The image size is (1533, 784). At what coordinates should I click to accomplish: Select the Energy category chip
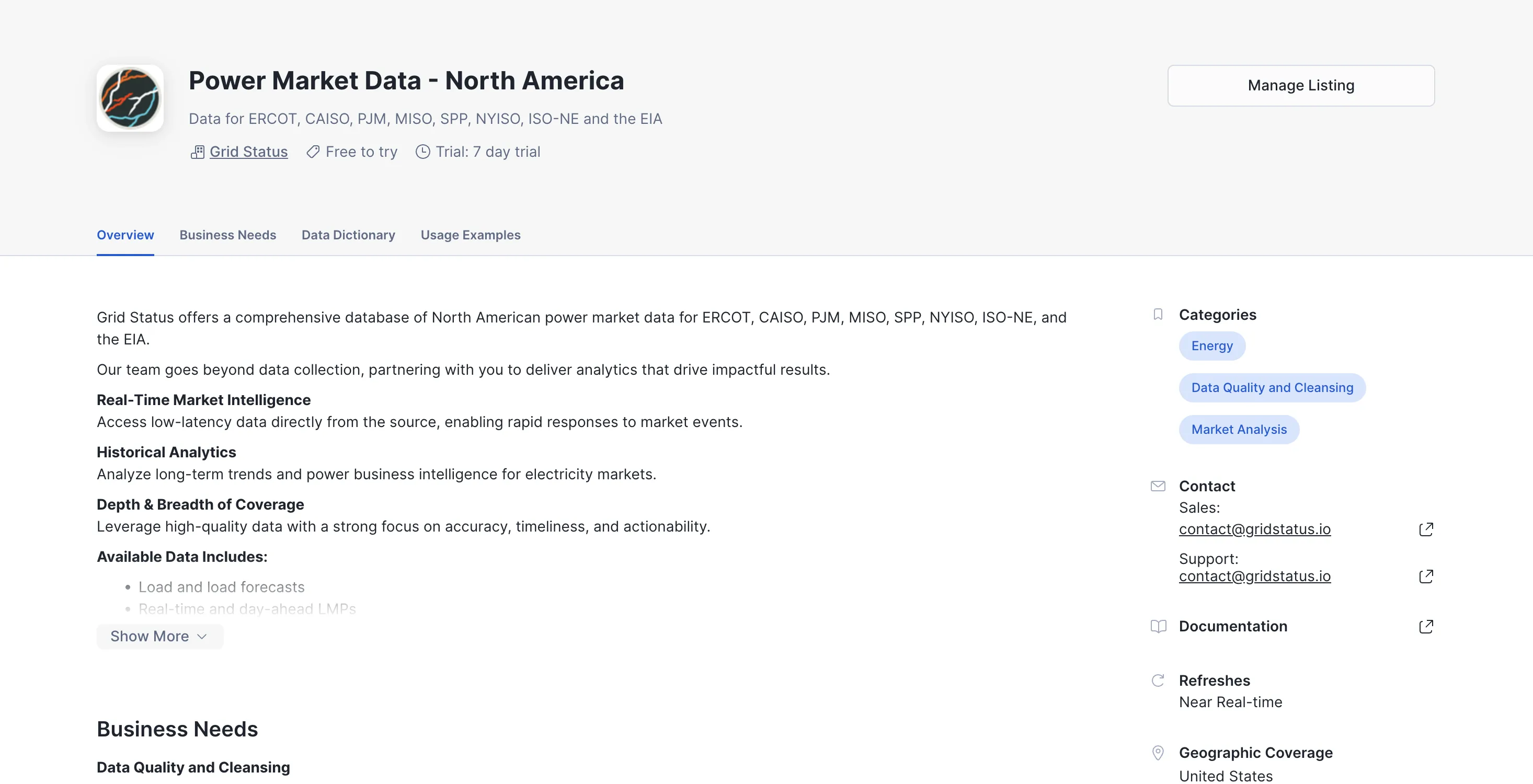coord(1211,346)
